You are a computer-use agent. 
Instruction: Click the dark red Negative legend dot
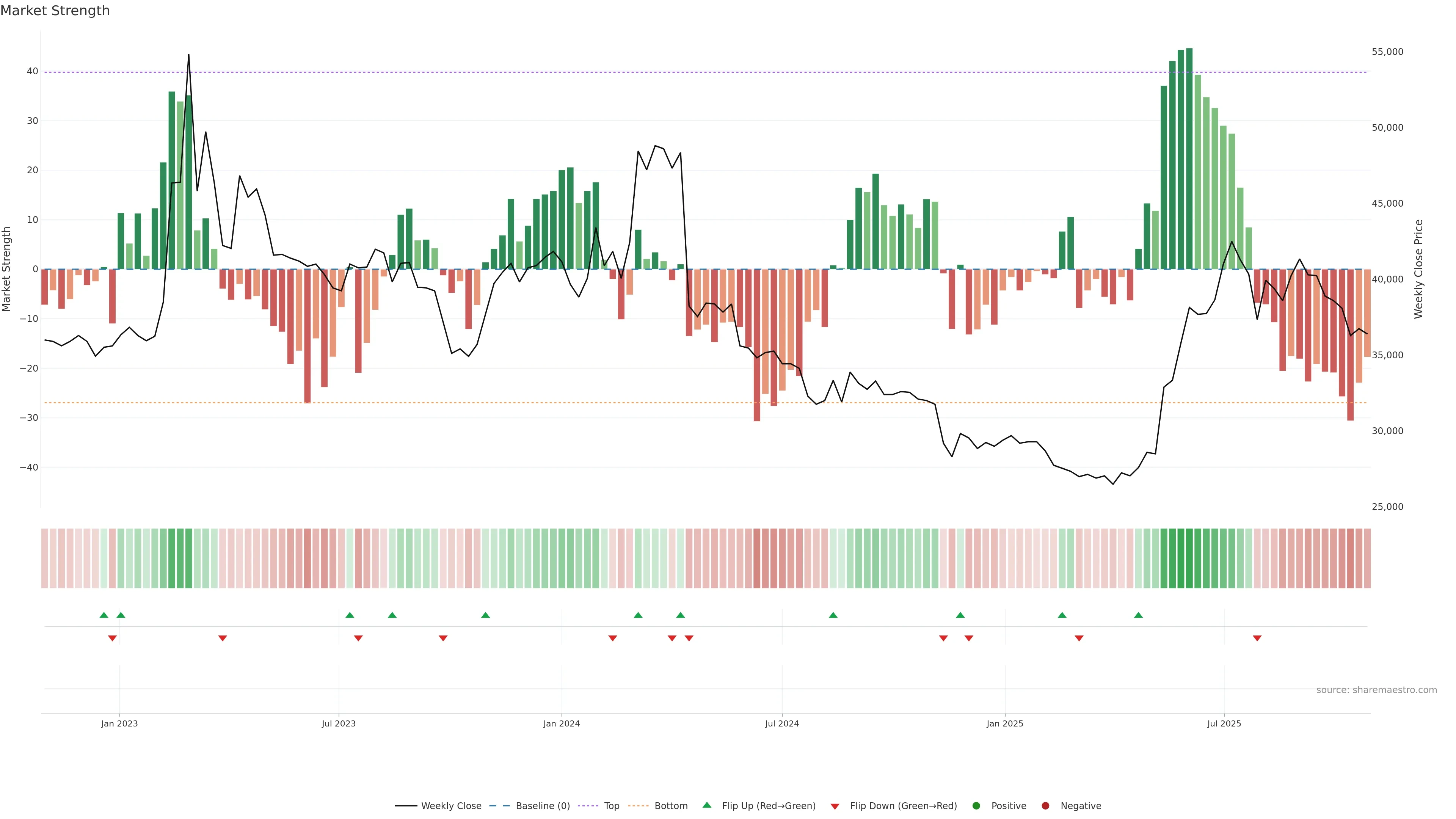tap(1045, 806)
